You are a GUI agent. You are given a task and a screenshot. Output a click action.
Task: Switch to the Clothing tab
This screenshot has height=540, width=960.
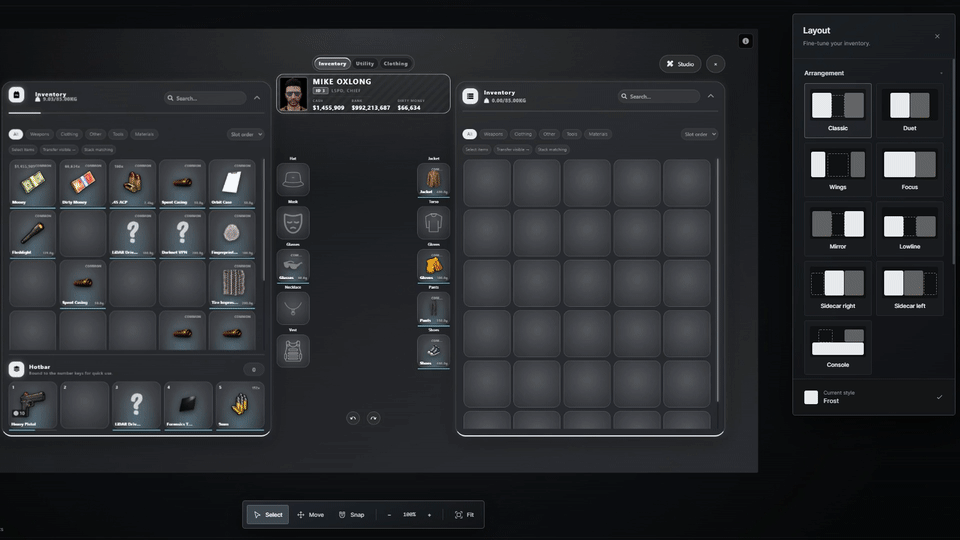[396, 64]
